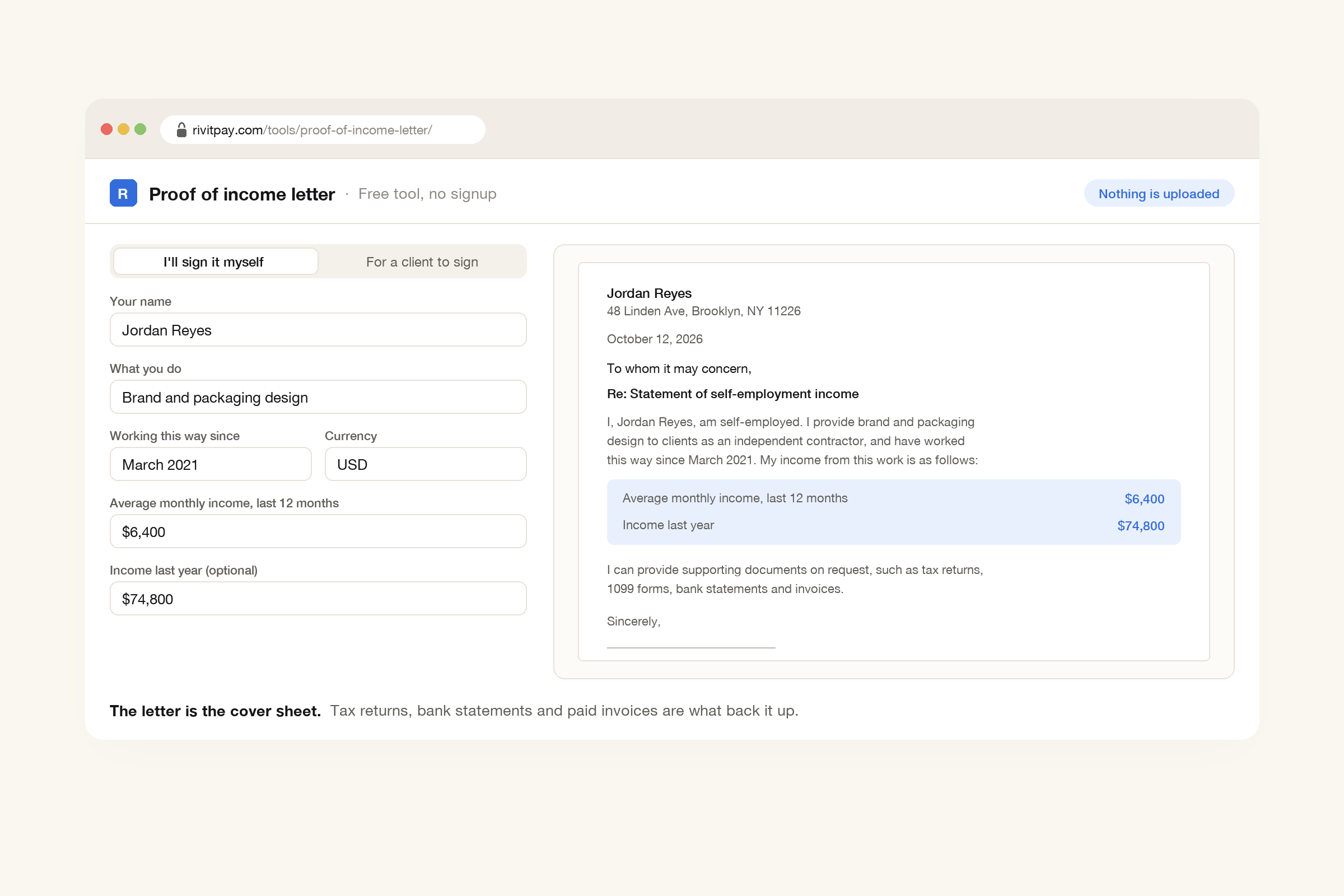The width and height of the screenshot is (1344, 896).
Task: Click the signature line in the letter
Action: tap(691, 647)
